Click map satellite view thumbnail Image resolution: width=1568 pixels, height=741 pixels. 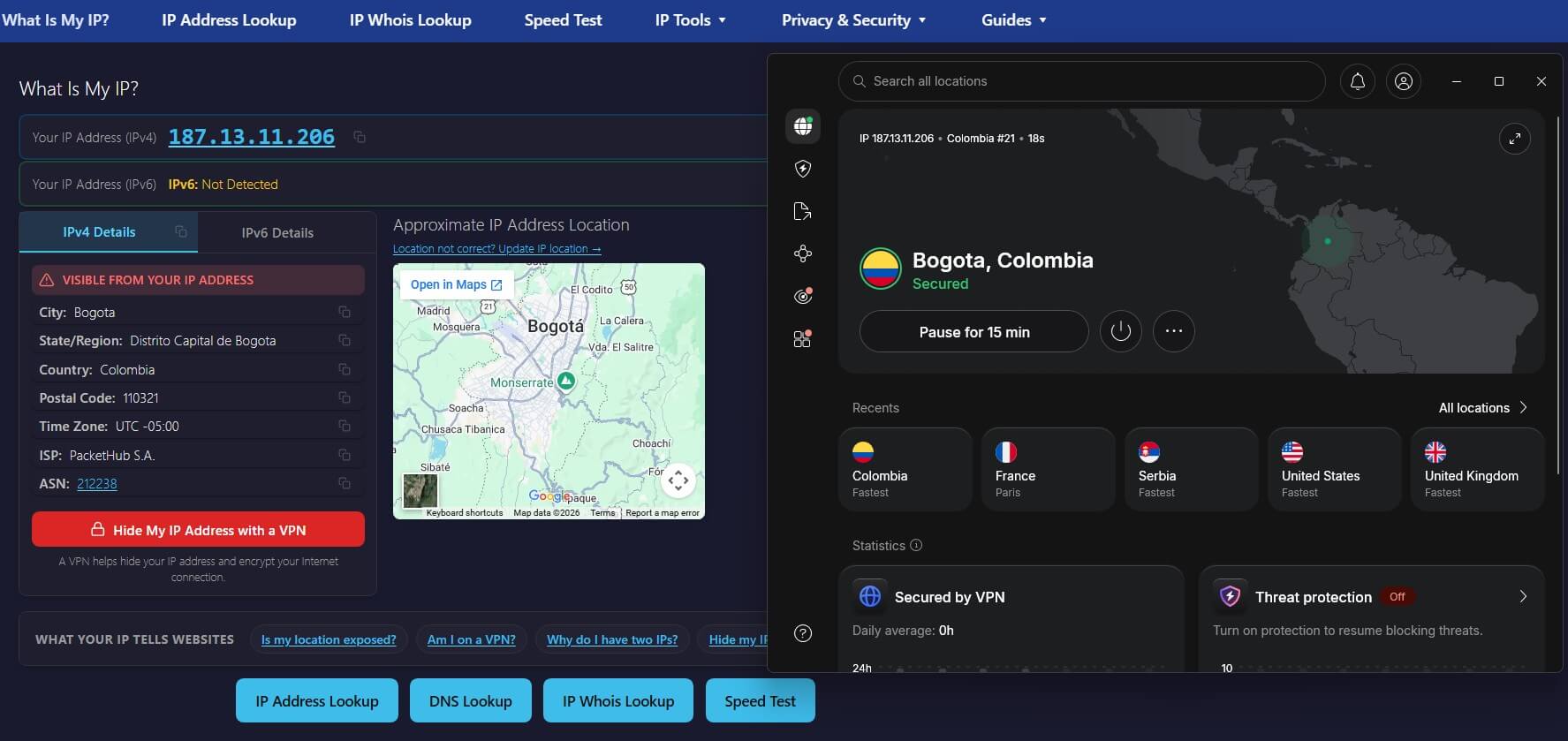tap(420, 491)
